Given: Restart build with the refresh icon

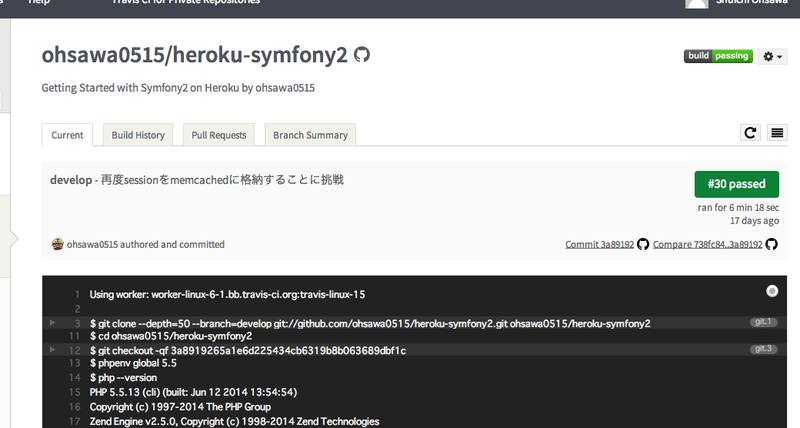Looking at the screenshot, I should point(750,133).
